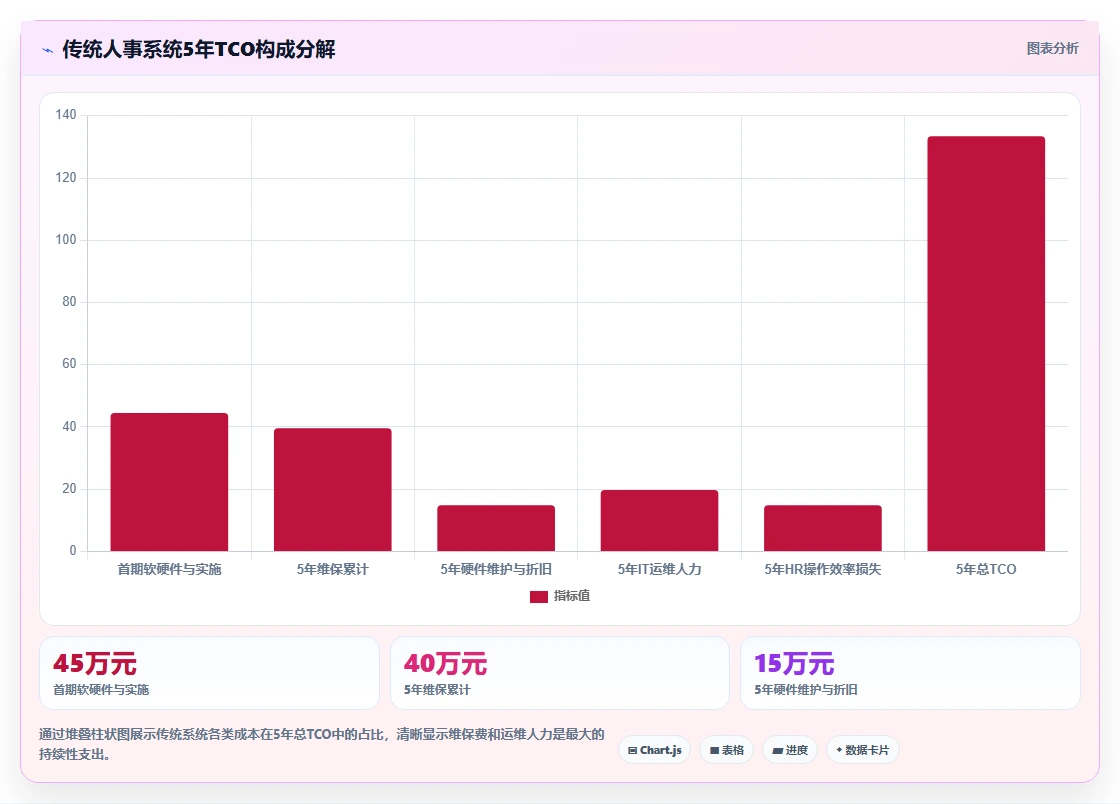Click the Chart.js tag
The width and height of the screenshot is (1120, 804).
click(x=654, y=750)
